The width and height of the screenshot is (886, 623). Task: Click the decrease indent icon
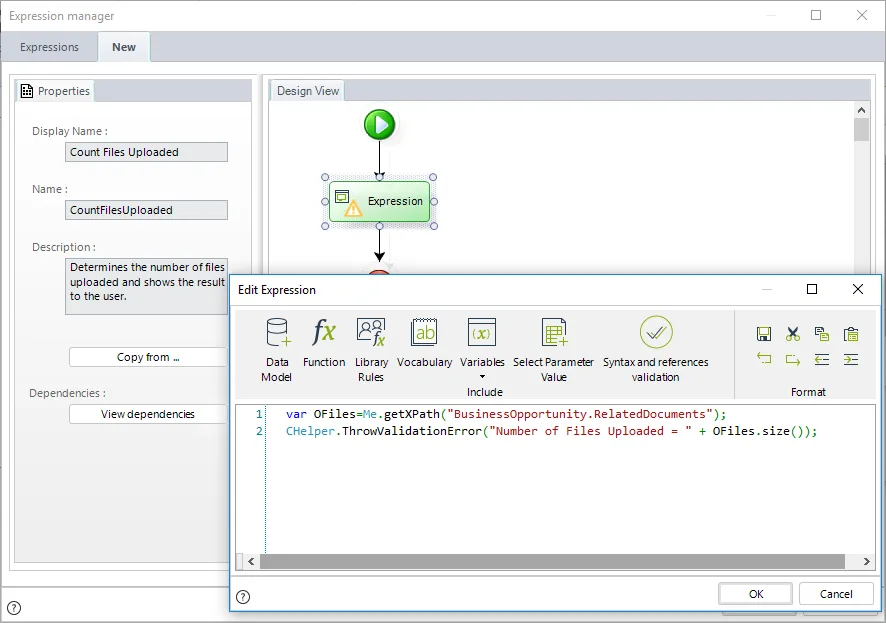[822, 359]
